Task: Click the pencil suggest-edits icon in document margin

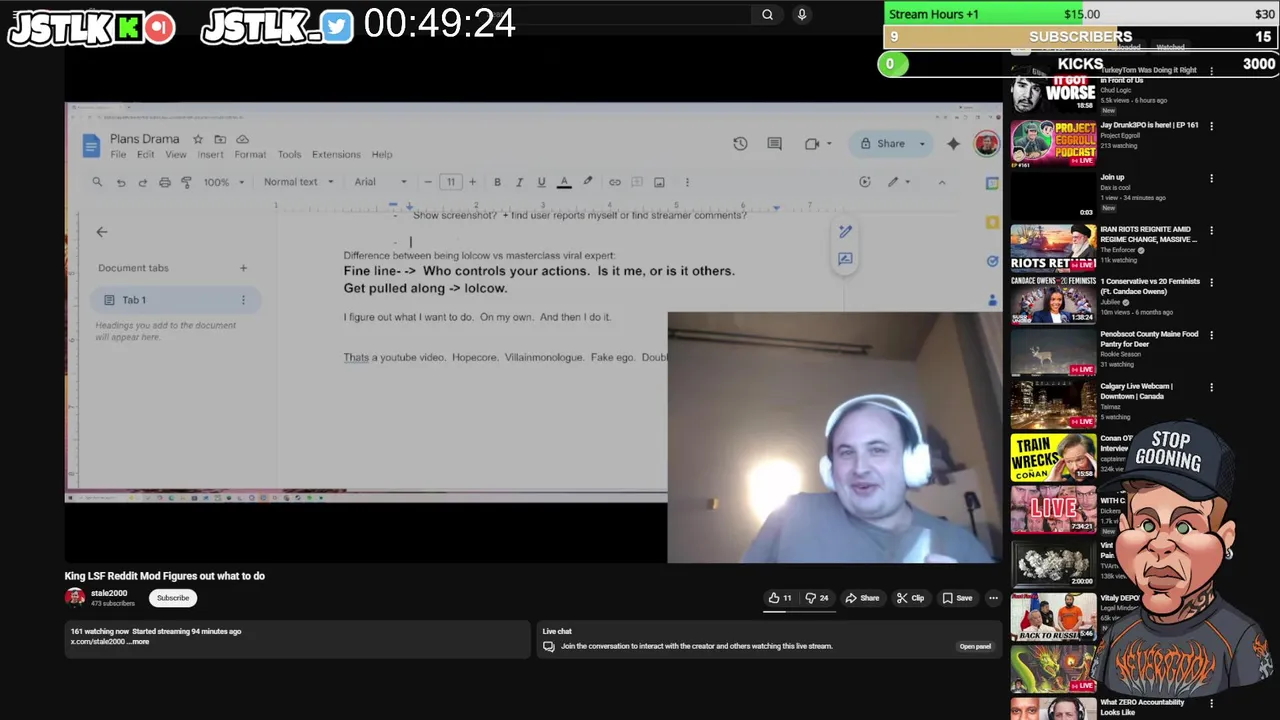Action: click(x=845, y=232)
